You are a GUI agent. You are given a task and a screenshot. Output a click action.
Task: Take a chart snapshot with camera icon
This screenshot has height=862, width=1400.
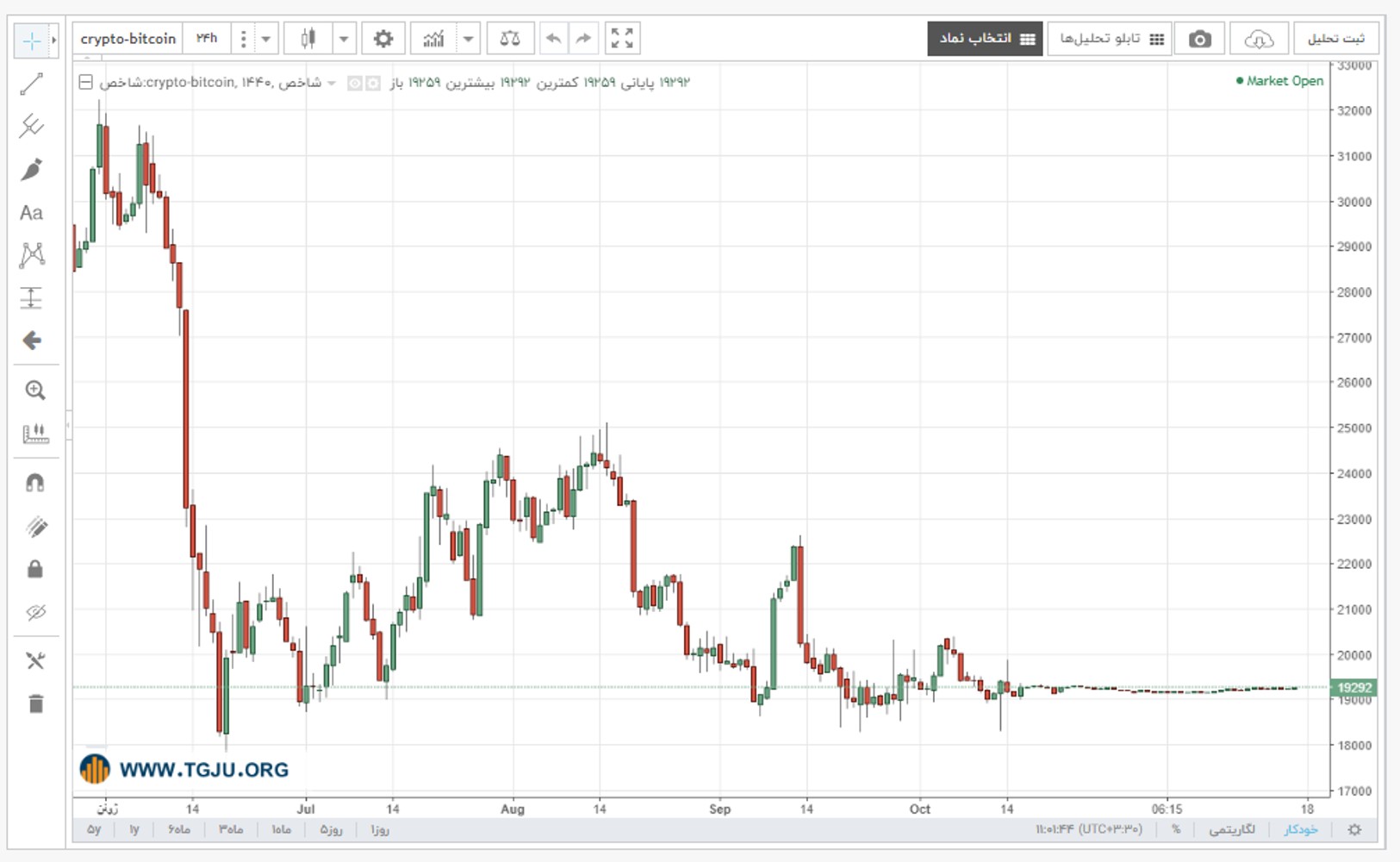[x=1199, y=39]
